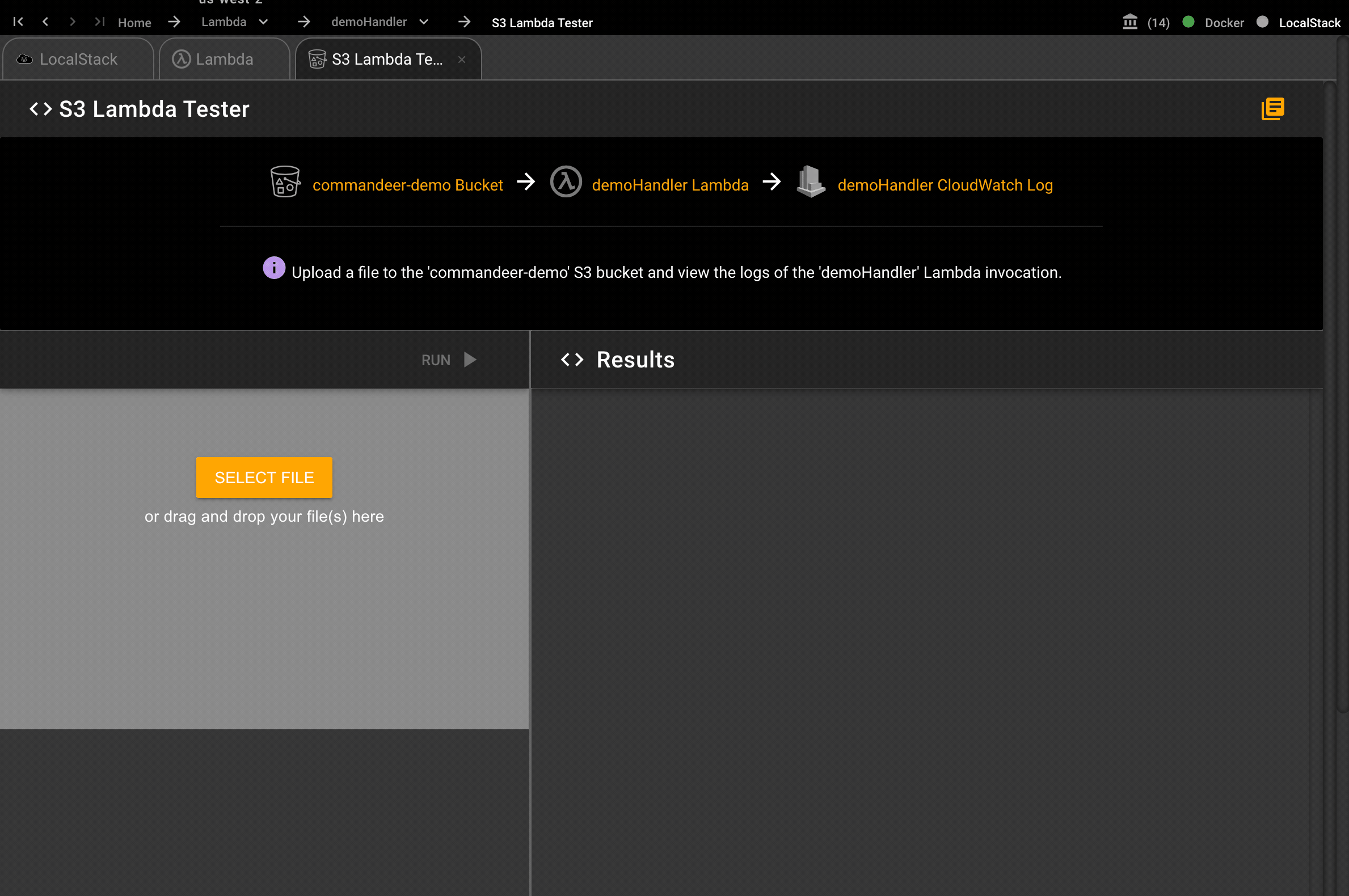This screenshot has width=1349, height=896.
Task: Click the RUN button
Action: [x=449, y=360]
